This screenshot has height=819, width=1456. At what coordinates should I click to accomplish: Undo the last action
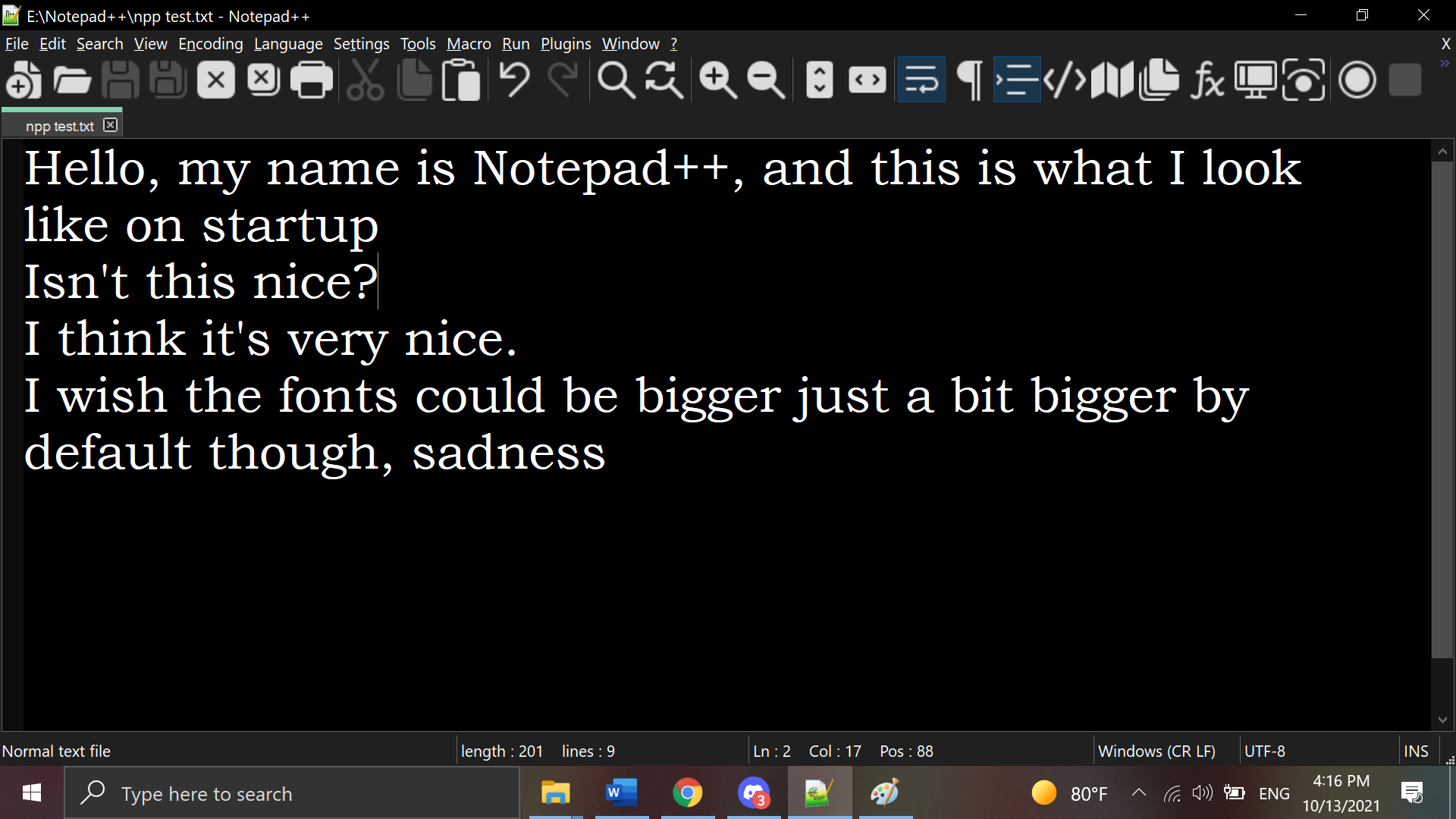pyautogui.click(x=515, y=80)
